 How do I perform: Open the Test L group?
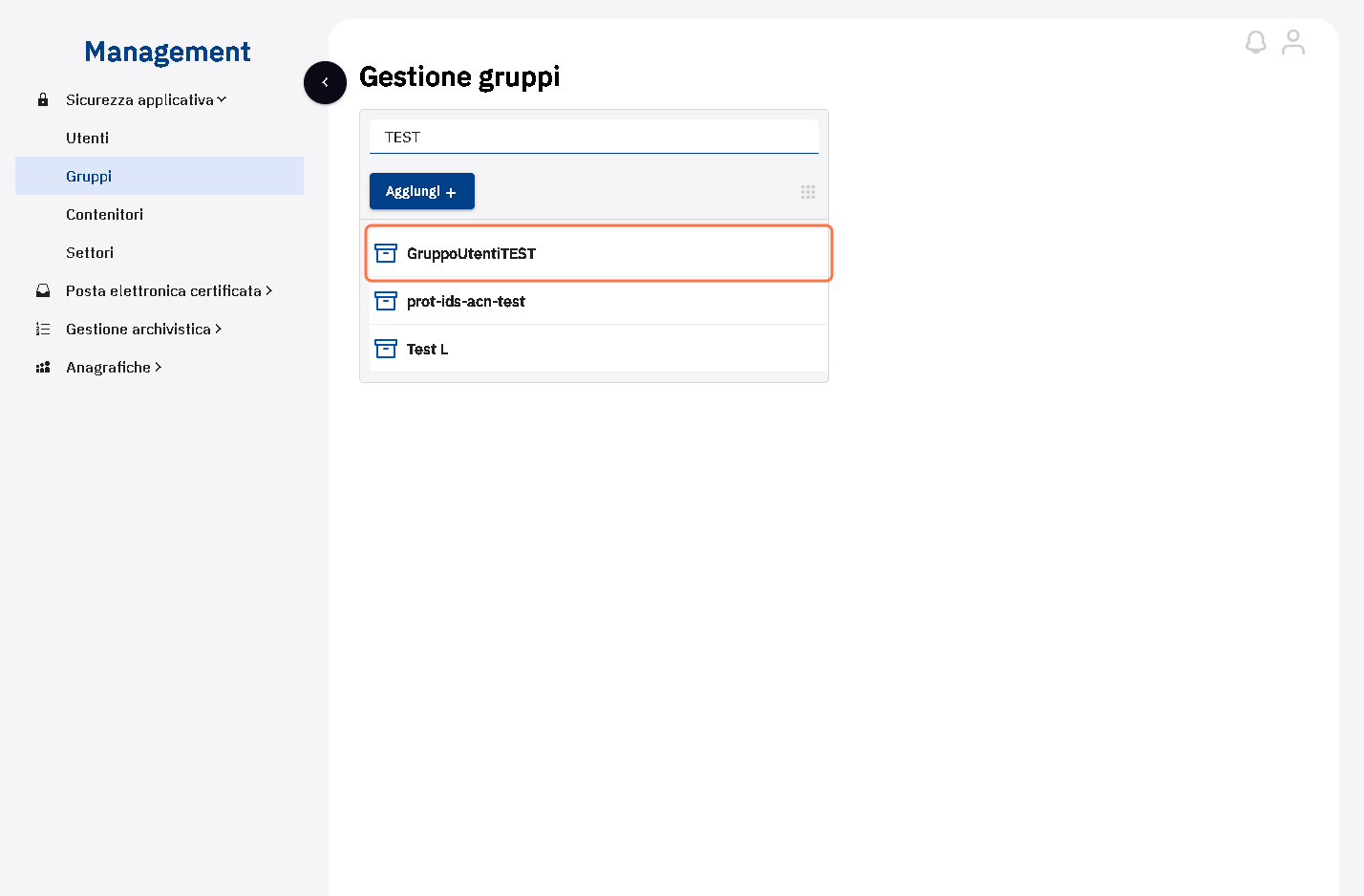pos(599,349)
